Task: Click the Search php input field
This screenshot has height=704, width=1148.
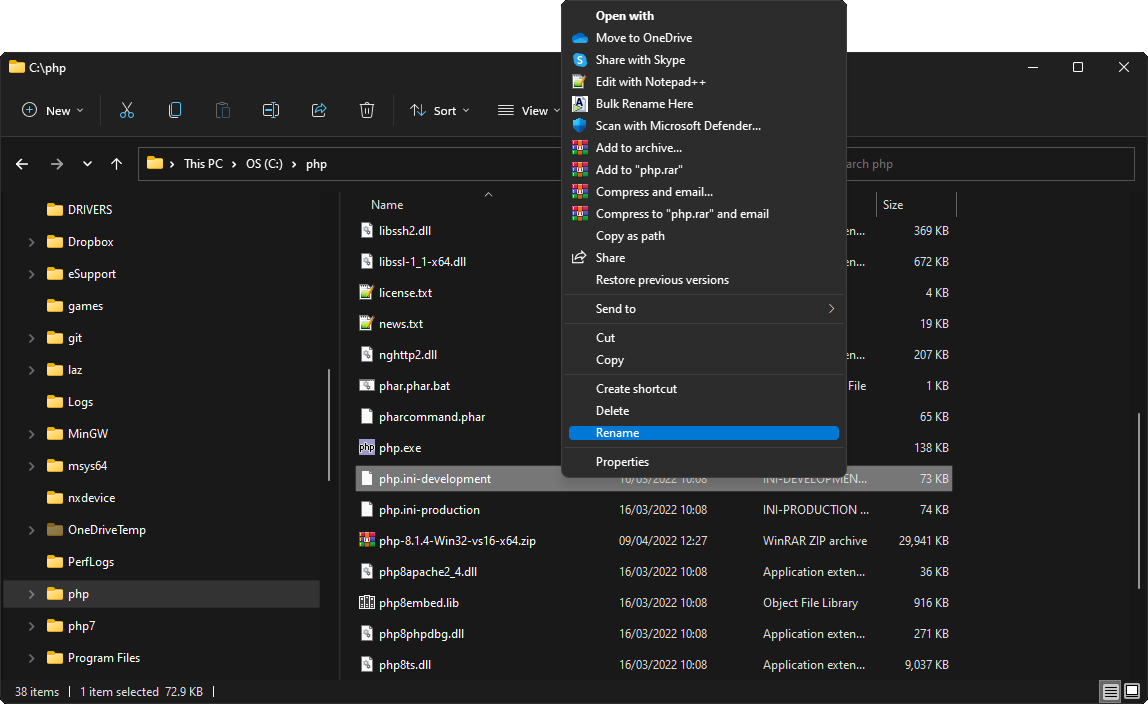Action: [989, 164]
